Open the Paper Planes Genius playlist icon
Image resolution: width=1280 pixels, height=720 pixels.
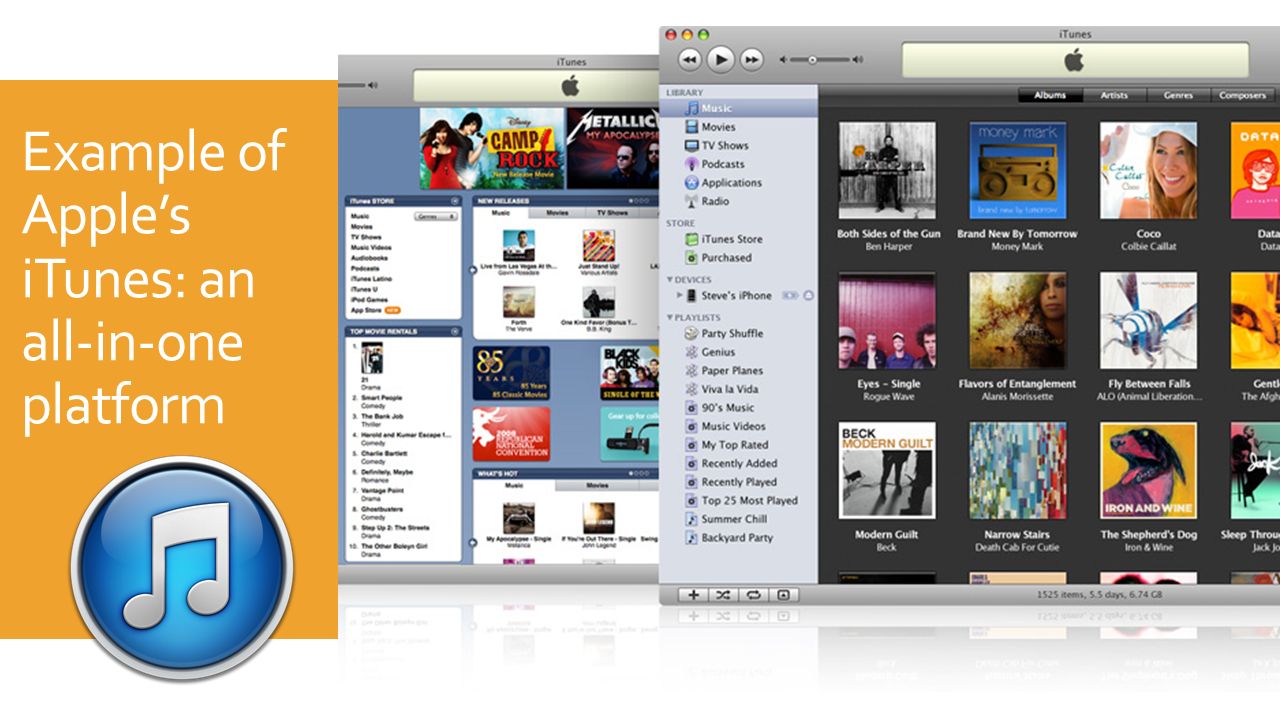click(x=692, y=371)
